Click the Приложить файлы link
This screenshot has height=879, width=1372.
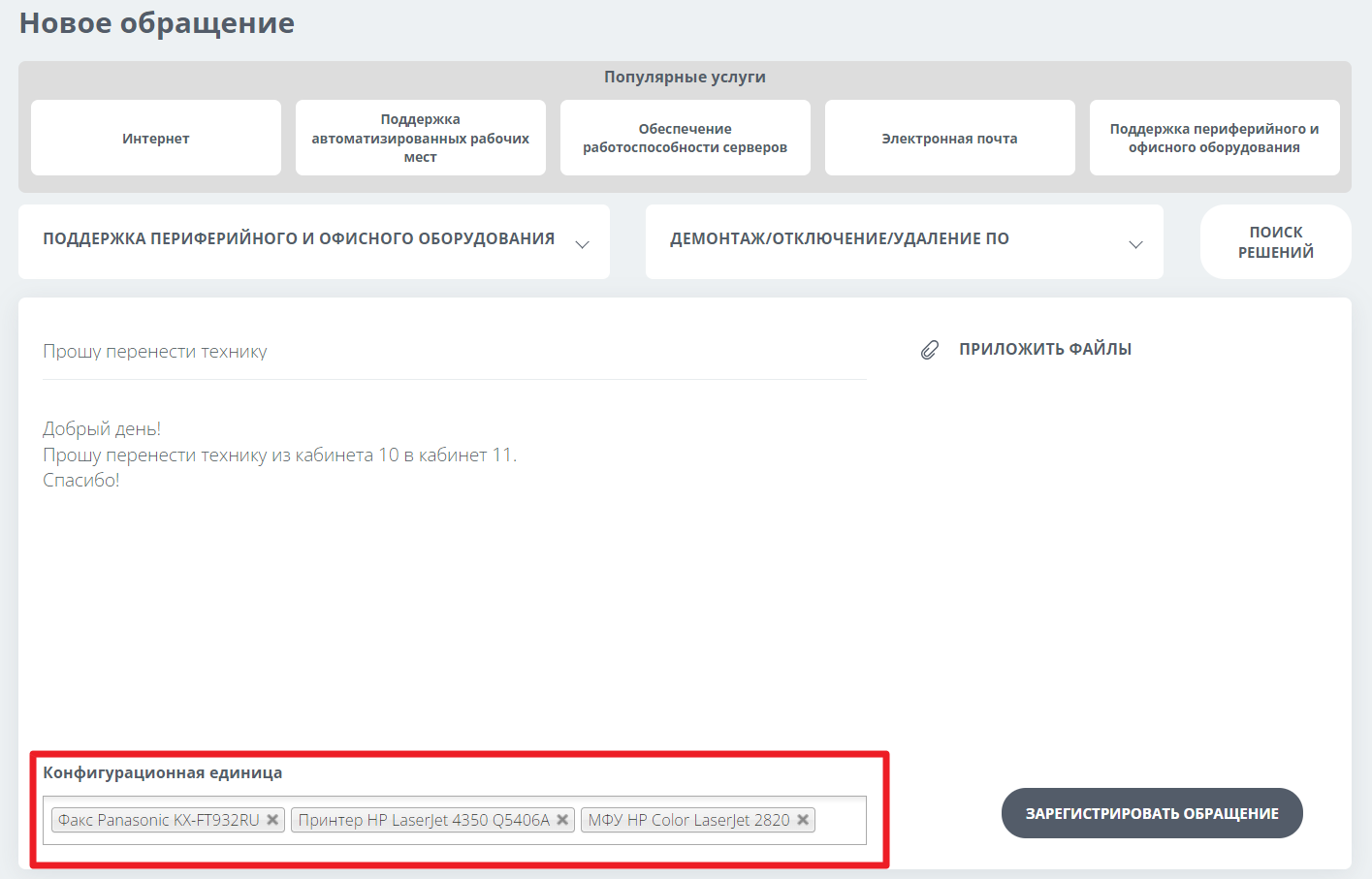tap(1045, 349)
